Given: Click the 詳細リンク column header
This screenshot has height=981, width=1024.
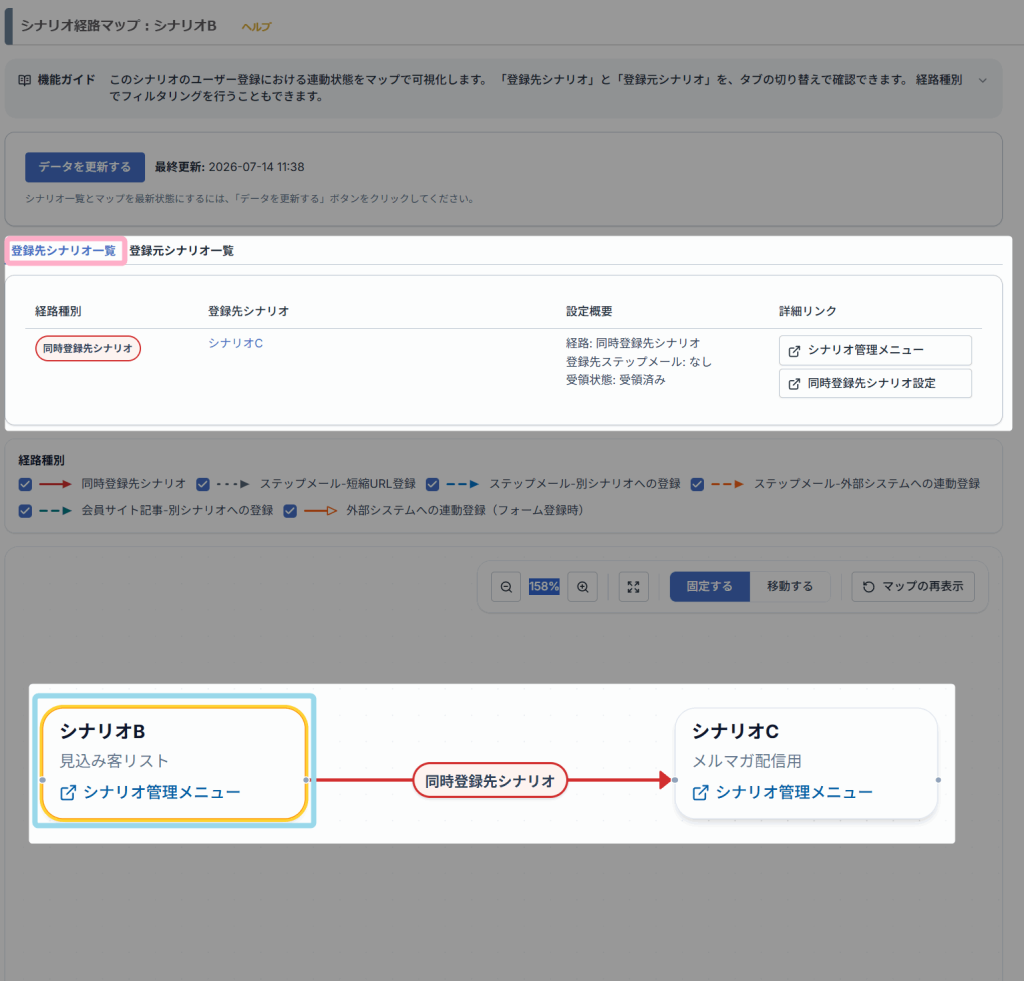Looking at the screenshot, I should tap(808, 312).
